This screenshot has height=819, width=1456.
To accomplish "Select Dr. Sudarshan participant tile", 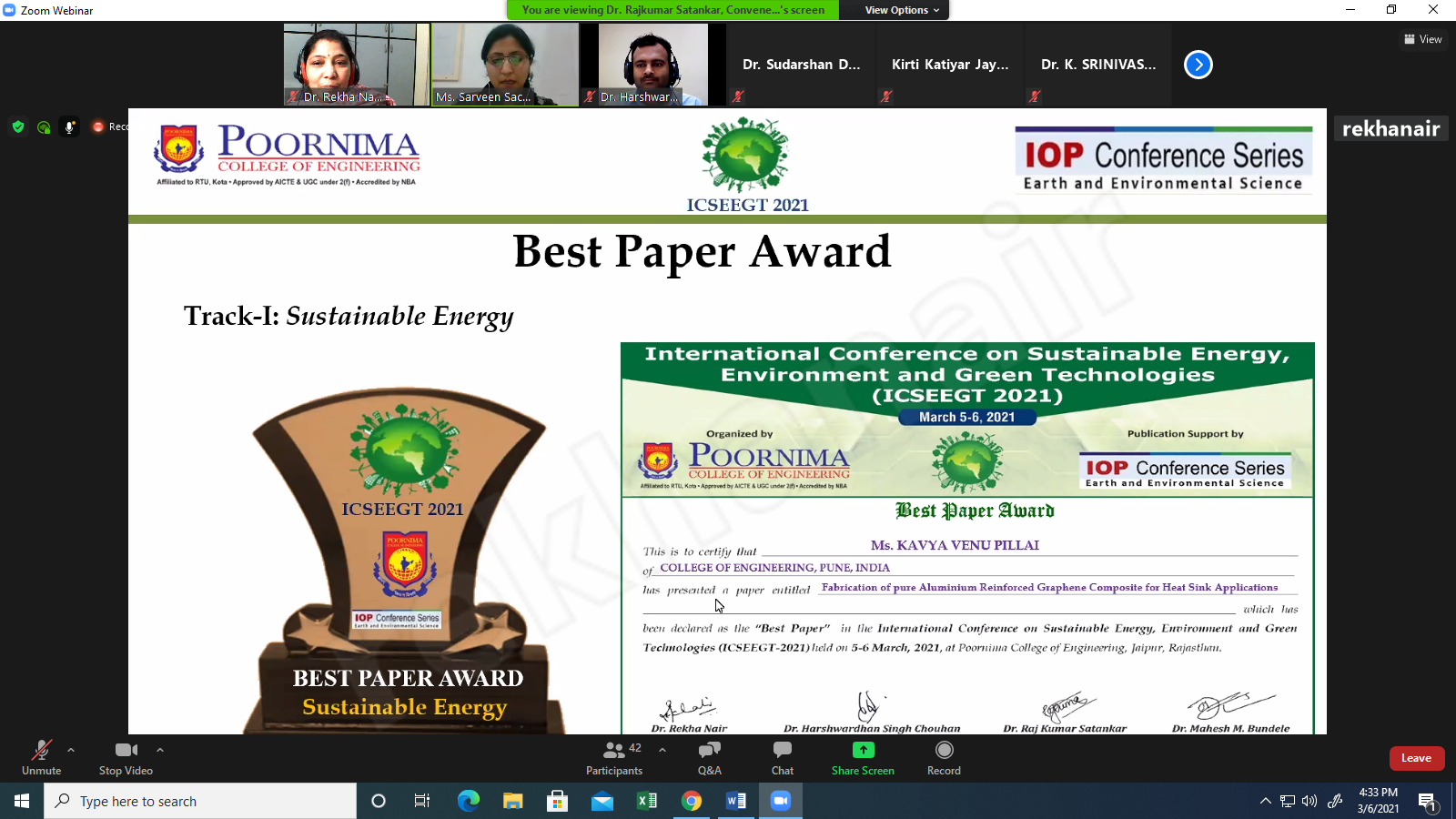I will coord(802,65).
